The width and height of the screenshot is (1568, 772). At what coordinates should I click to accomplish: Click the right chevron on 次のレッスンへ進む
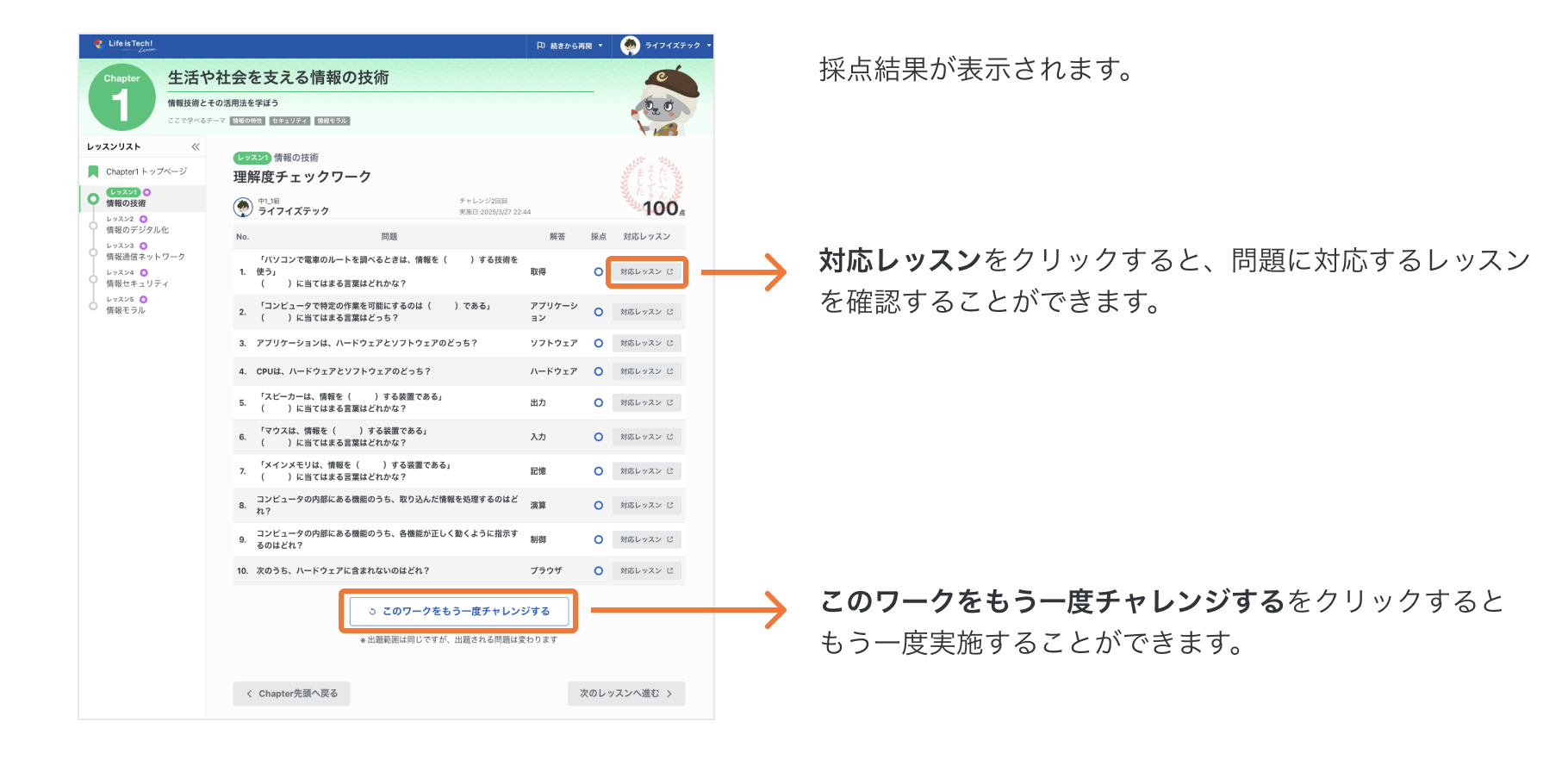pos(669,694)
